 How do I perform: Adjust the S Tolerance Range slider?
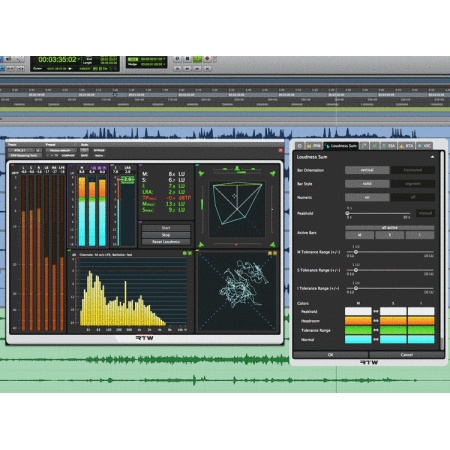[x=356, y=270]
